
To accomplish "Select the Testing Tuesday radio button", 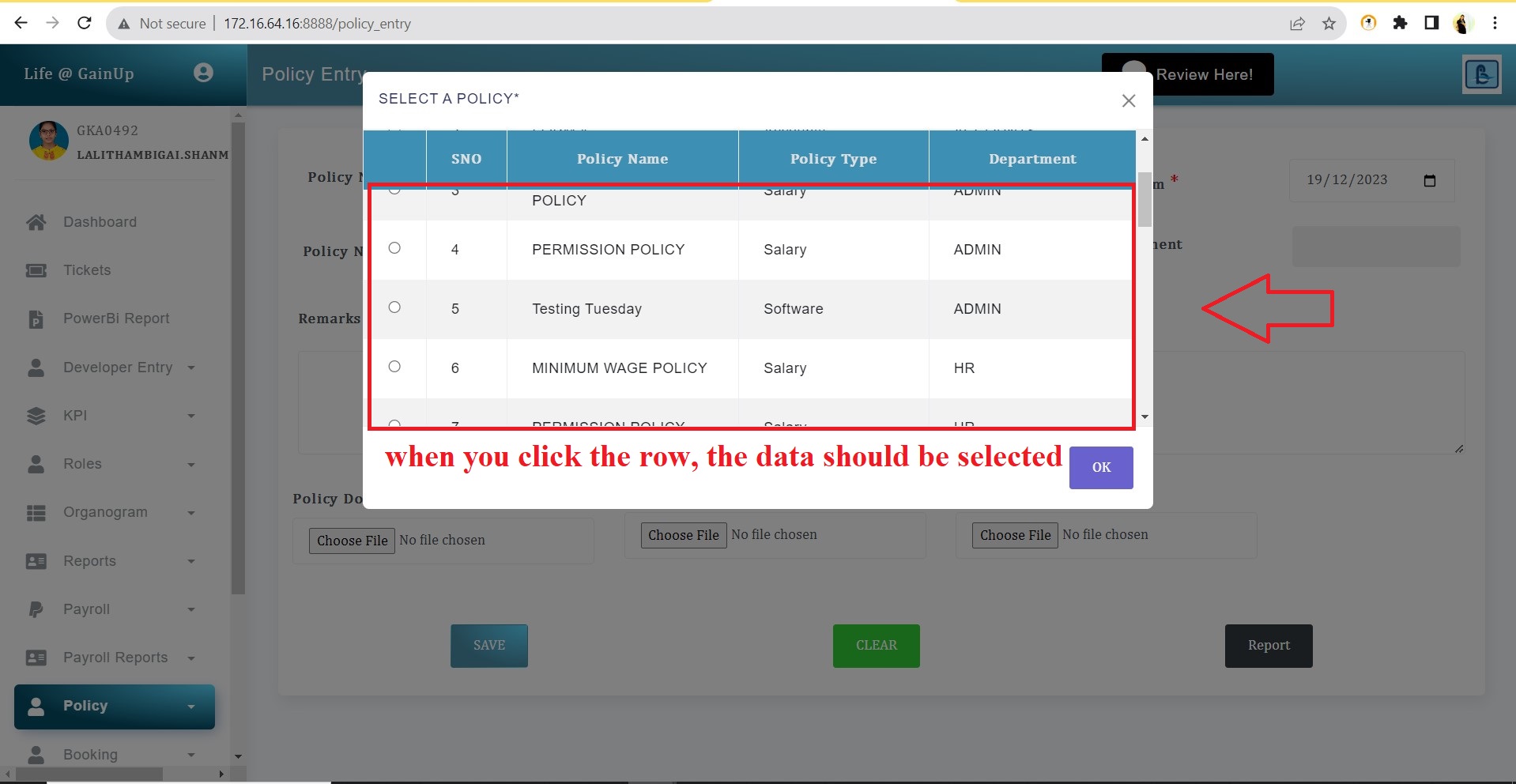I will [x=394, y=307].
